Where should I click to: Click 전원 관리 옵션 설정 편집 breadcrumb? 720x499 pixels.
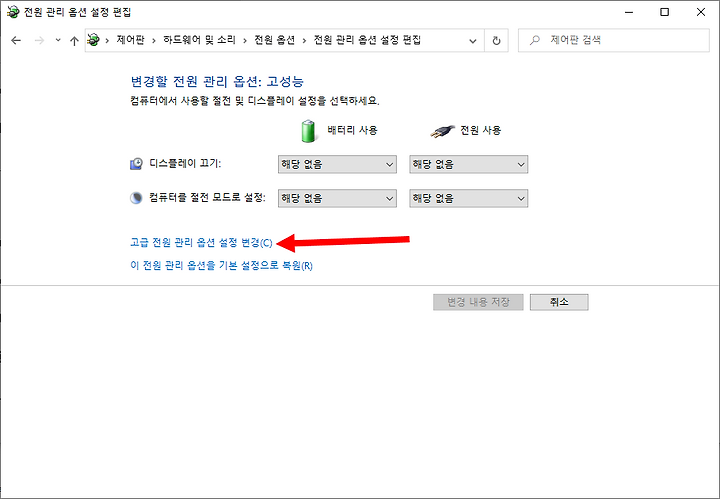(x=367, y=40)
